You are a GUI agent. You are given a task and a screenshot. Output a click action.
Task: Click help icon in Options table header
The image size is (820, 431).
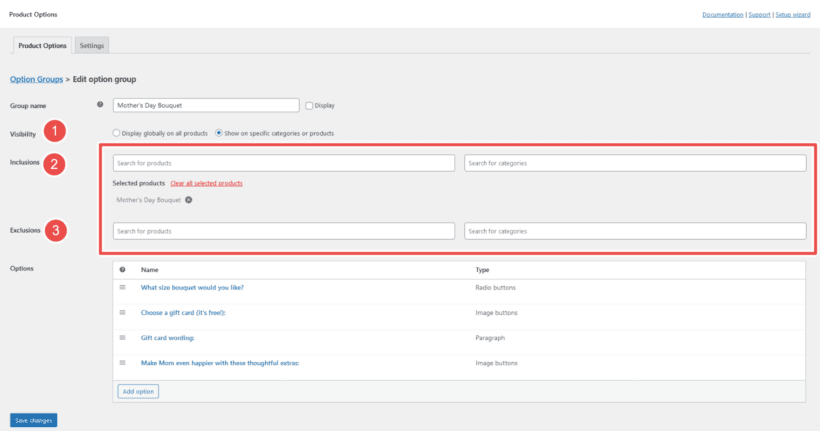(123, 270)
